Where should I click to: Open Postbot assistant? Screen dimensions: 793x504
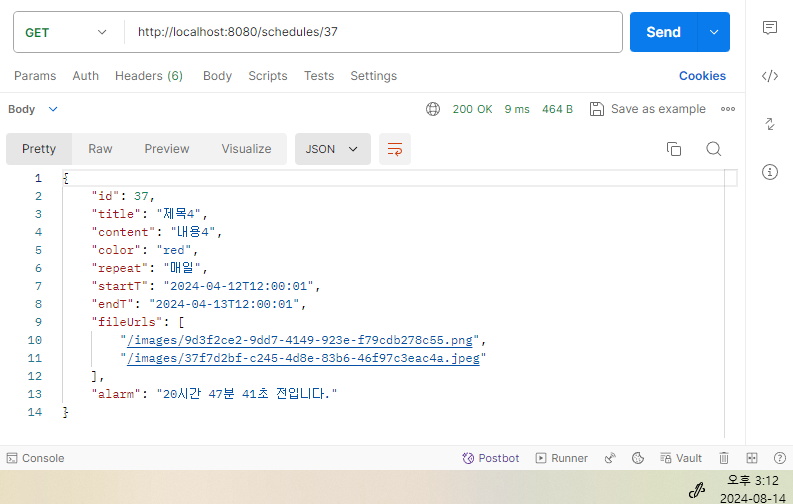coord(491,458)
